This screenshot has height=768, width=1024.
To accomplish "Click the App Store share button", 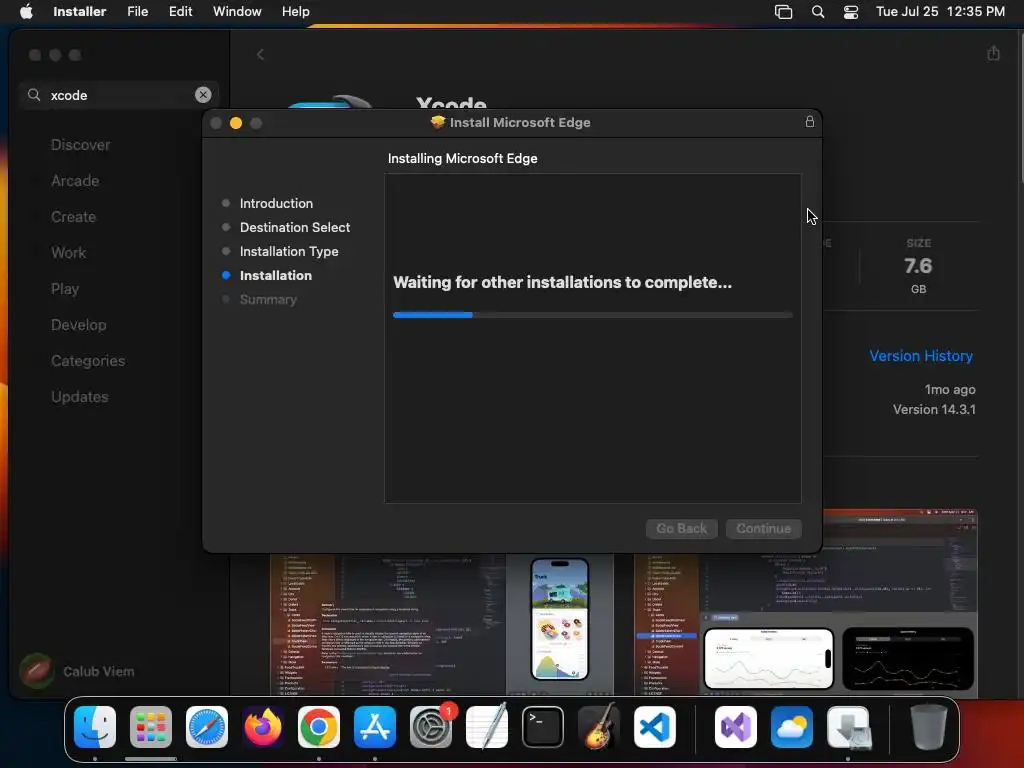I will click(x=993, y=53).
